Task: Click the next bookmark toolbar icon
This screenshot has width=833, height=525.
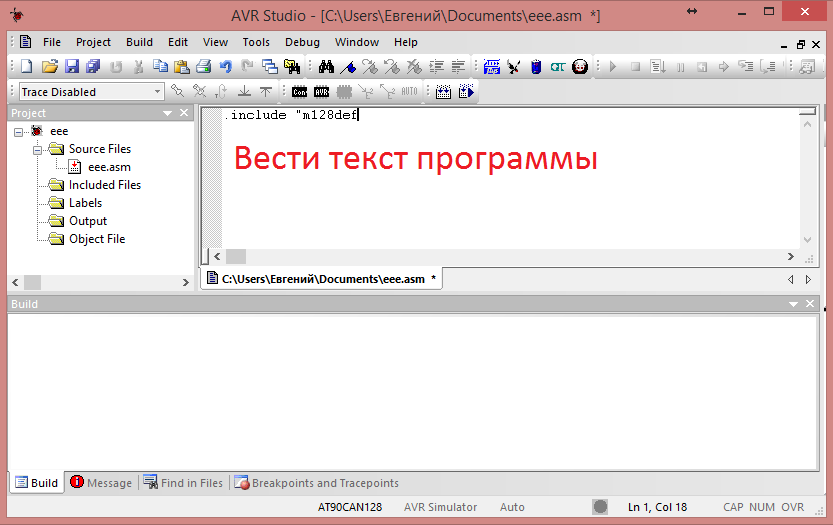Action: pyautogui.click(x=370, y=66)
